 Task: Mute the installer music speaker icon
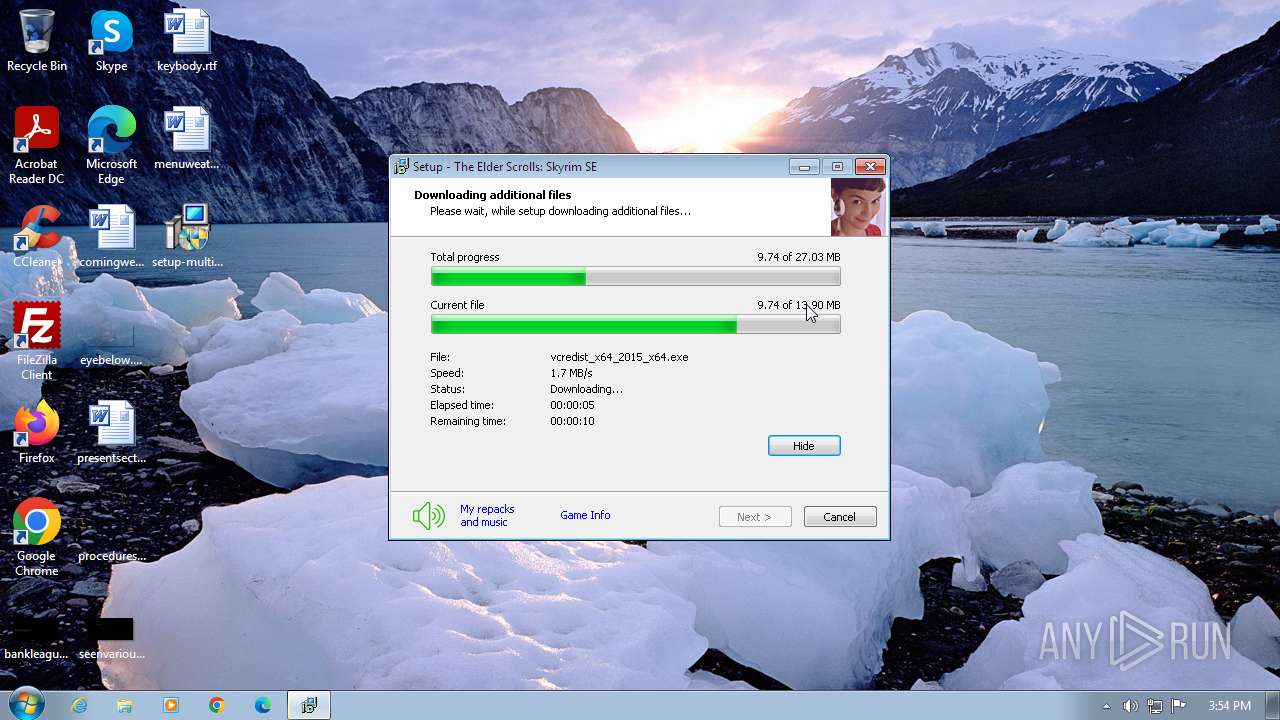pos(428,516)
